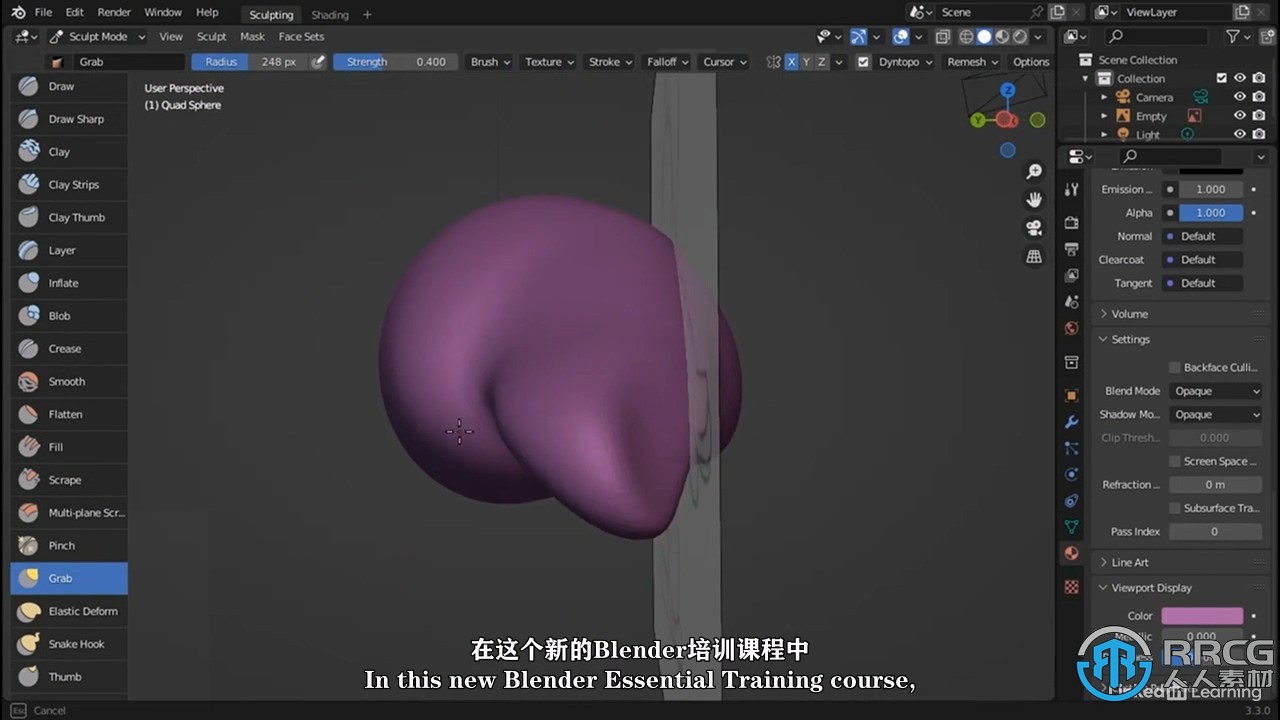The image size is (1280, 720).
Task: Open the Edit menu
Action: (x=75, y=12)
